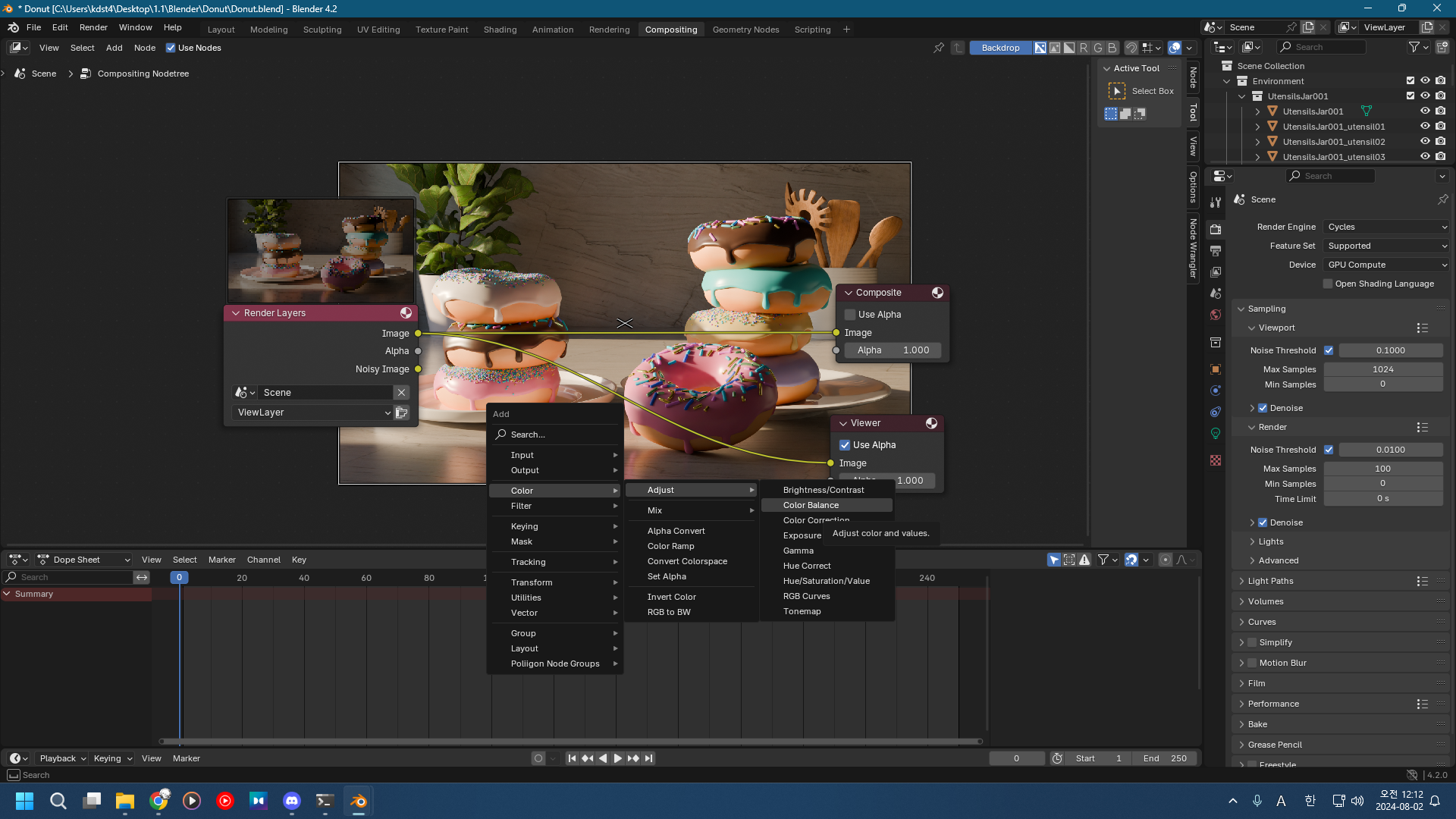Expand the Light Paths panel
The image size is (1456, 819).
pyautogui.click(x=1270, y=581)
